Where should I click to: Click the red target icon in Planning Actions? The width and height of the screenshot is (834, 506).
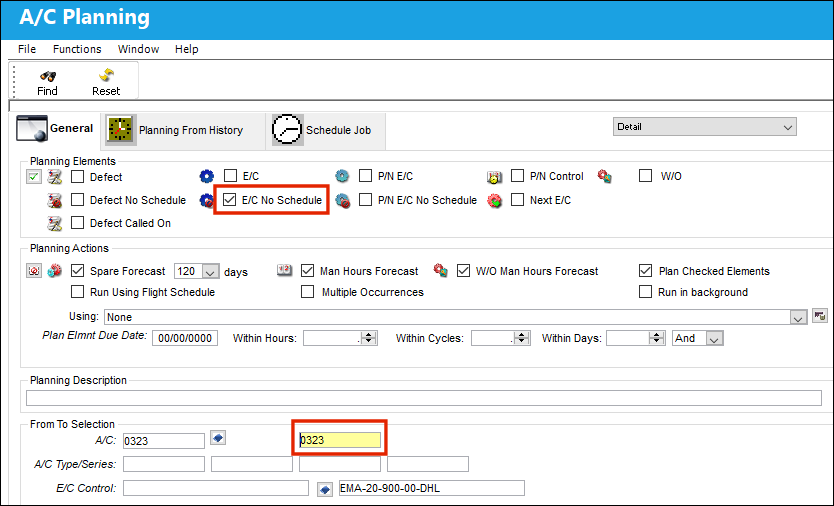[x=34, y=271]
